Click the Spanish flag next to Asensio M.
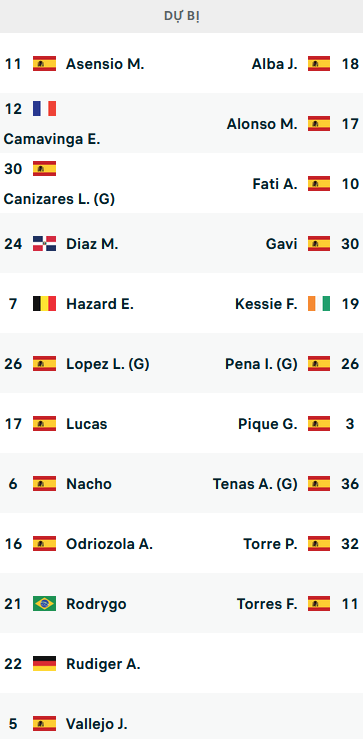Screen dimensions: 363x739 (44, 63)
